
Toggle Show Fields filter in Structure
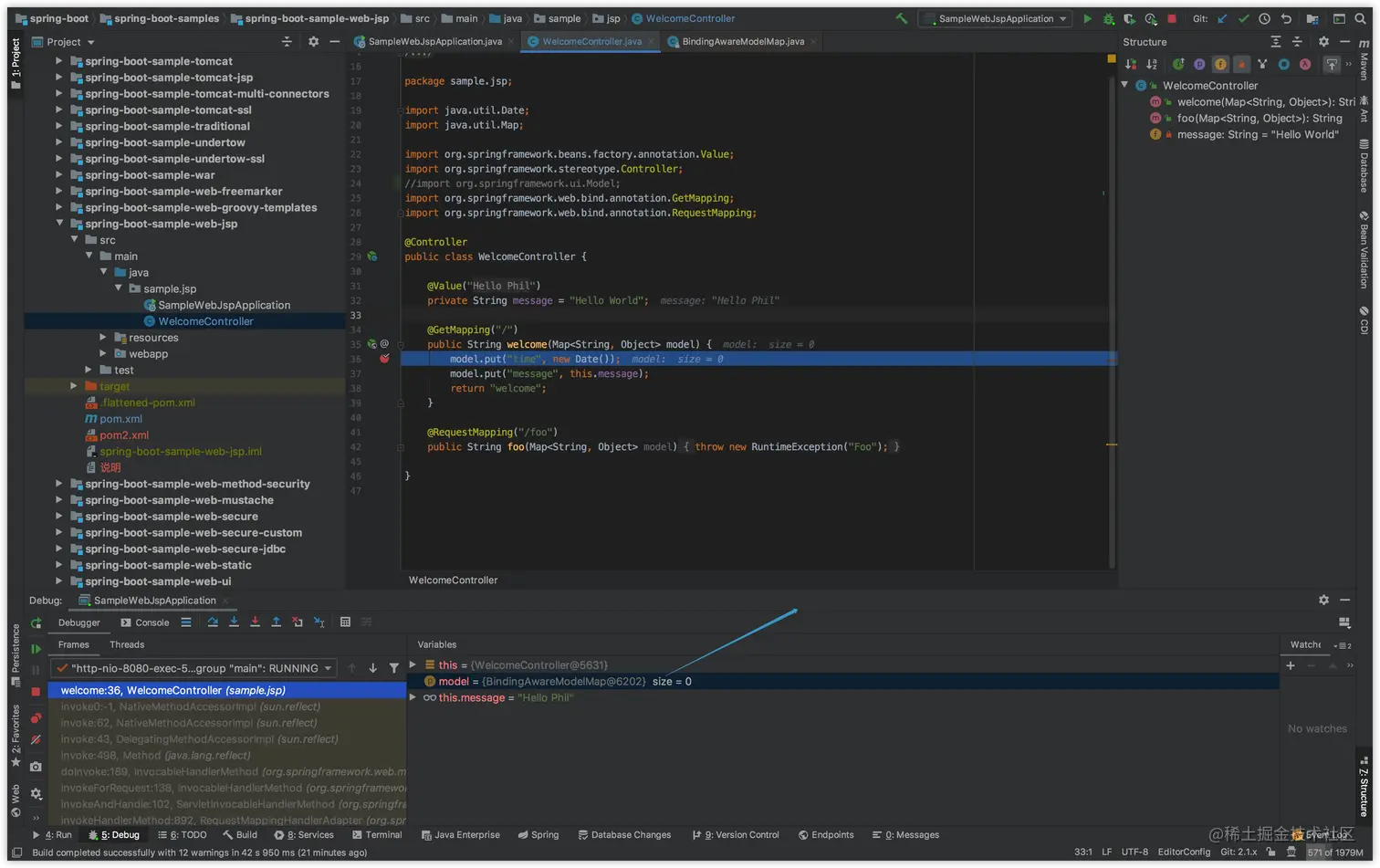pyautogui.click(x=1220, y=64)
